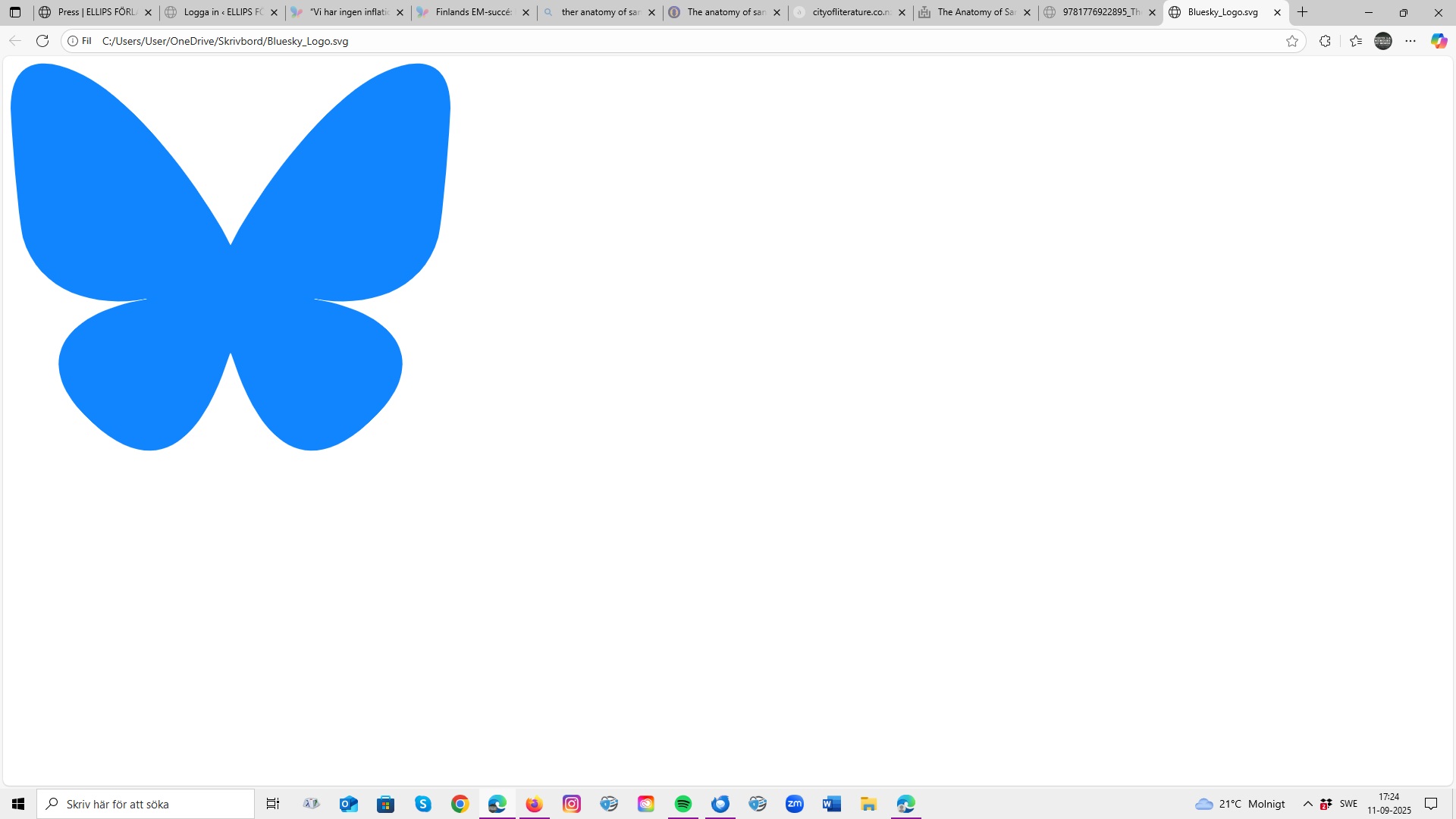Open the tab actions menu icon
Screen dimensions: 1456x819
pos(15,12)
